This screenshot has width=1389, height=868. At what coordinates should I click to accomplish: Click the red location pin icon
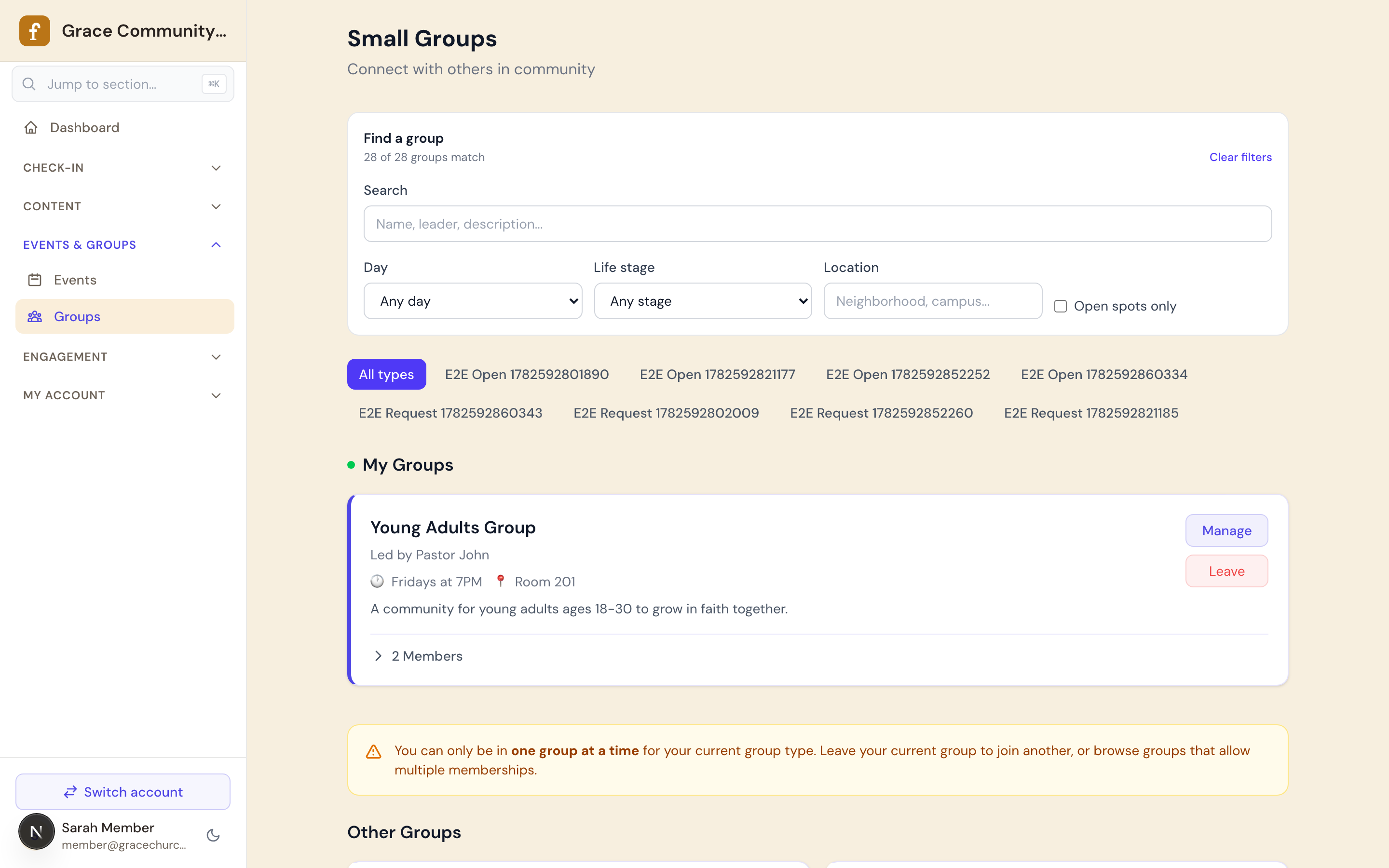tap(501, 582)
